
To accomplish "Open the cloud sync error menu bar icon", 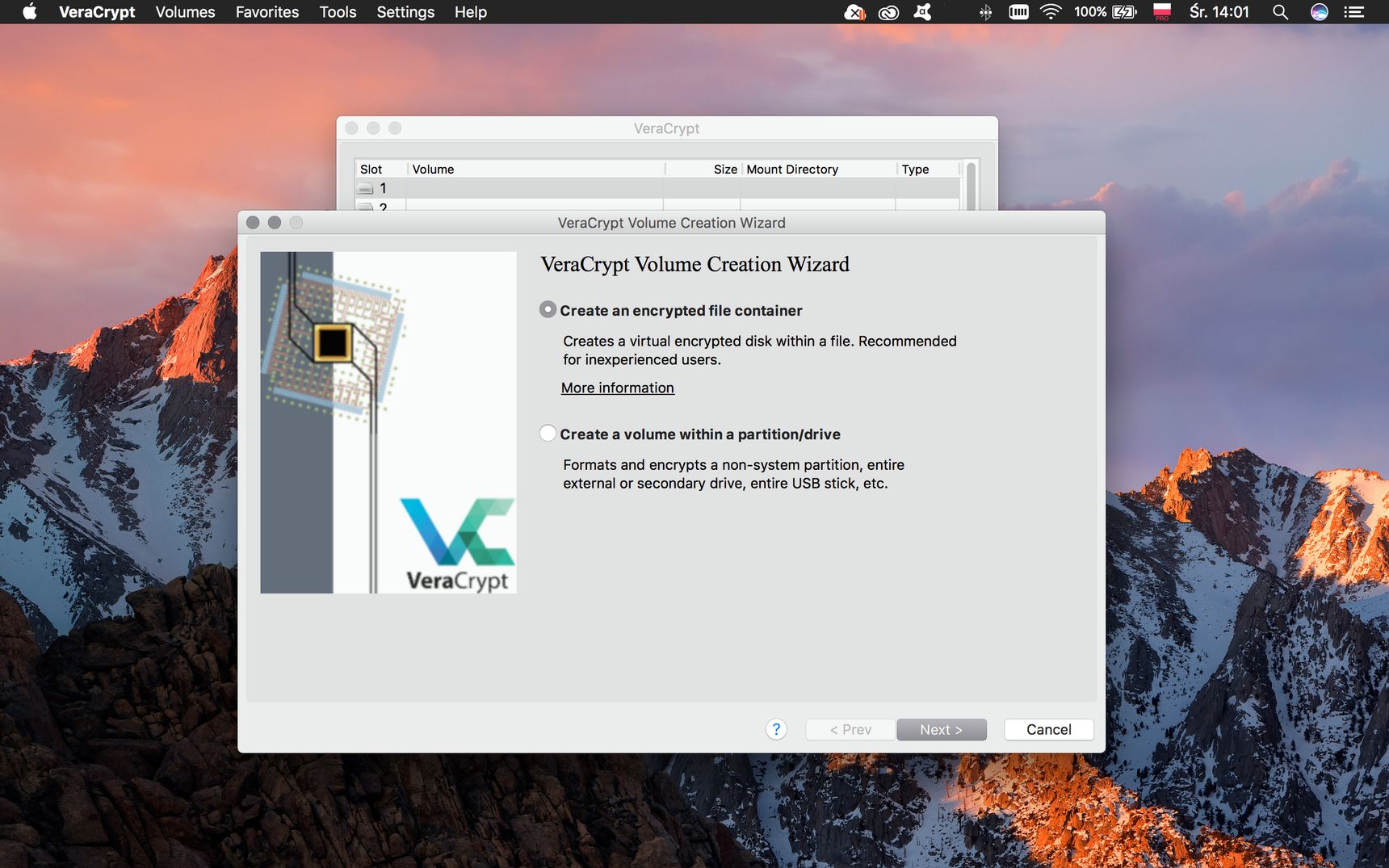I will [x=854, y=12].
